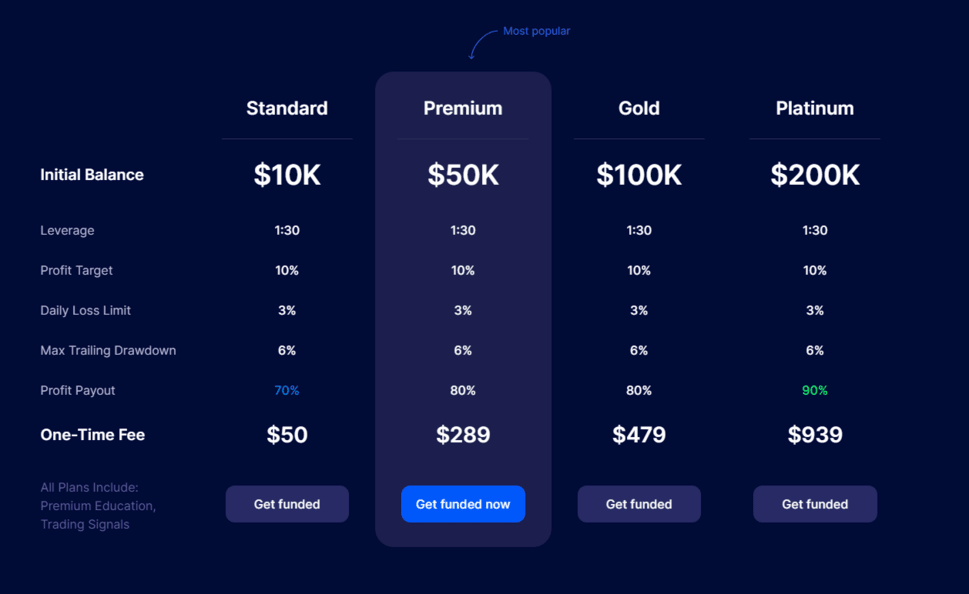Click the blue Get funded now button

click(463, 504)
